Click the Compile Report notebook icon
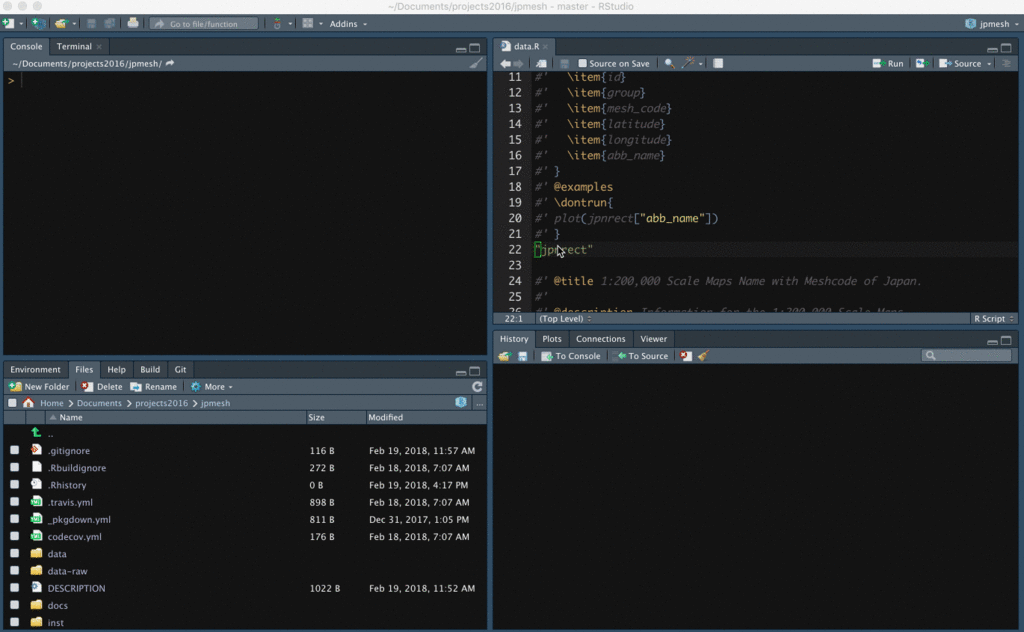 coord(718,63)
